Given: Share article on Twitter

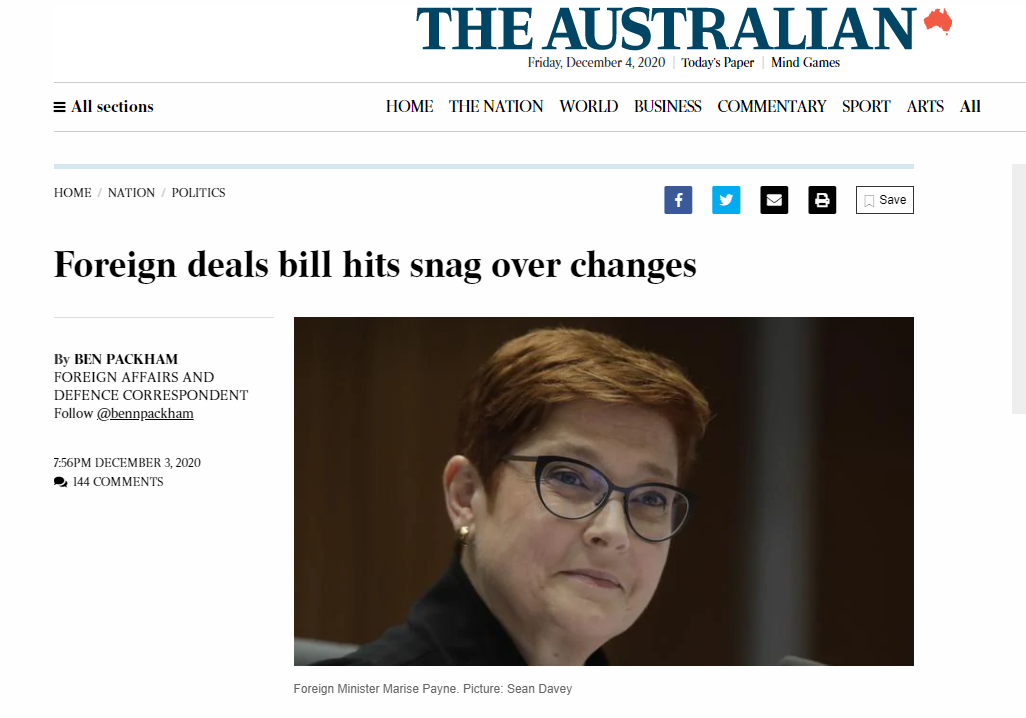Looking at the screenshot, I should [726, 200].
